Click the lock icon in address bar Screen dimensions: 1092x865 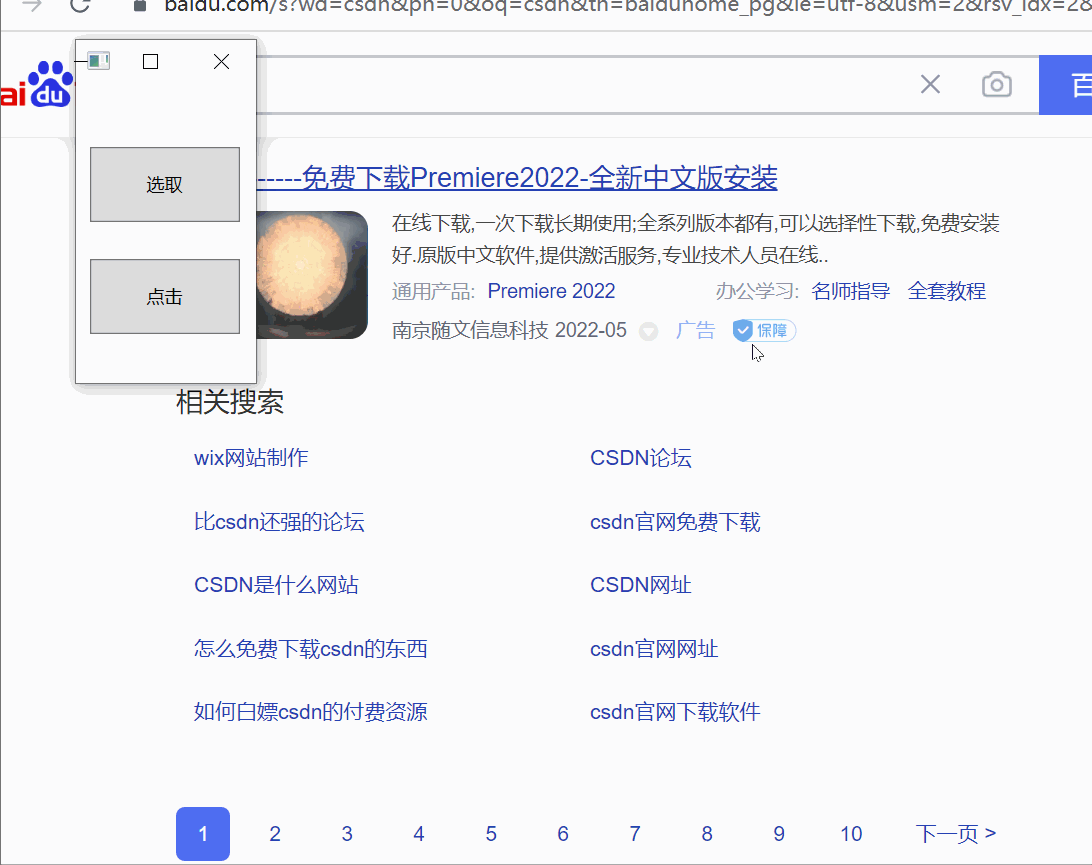pyautogui.click(x=139, y=6)
